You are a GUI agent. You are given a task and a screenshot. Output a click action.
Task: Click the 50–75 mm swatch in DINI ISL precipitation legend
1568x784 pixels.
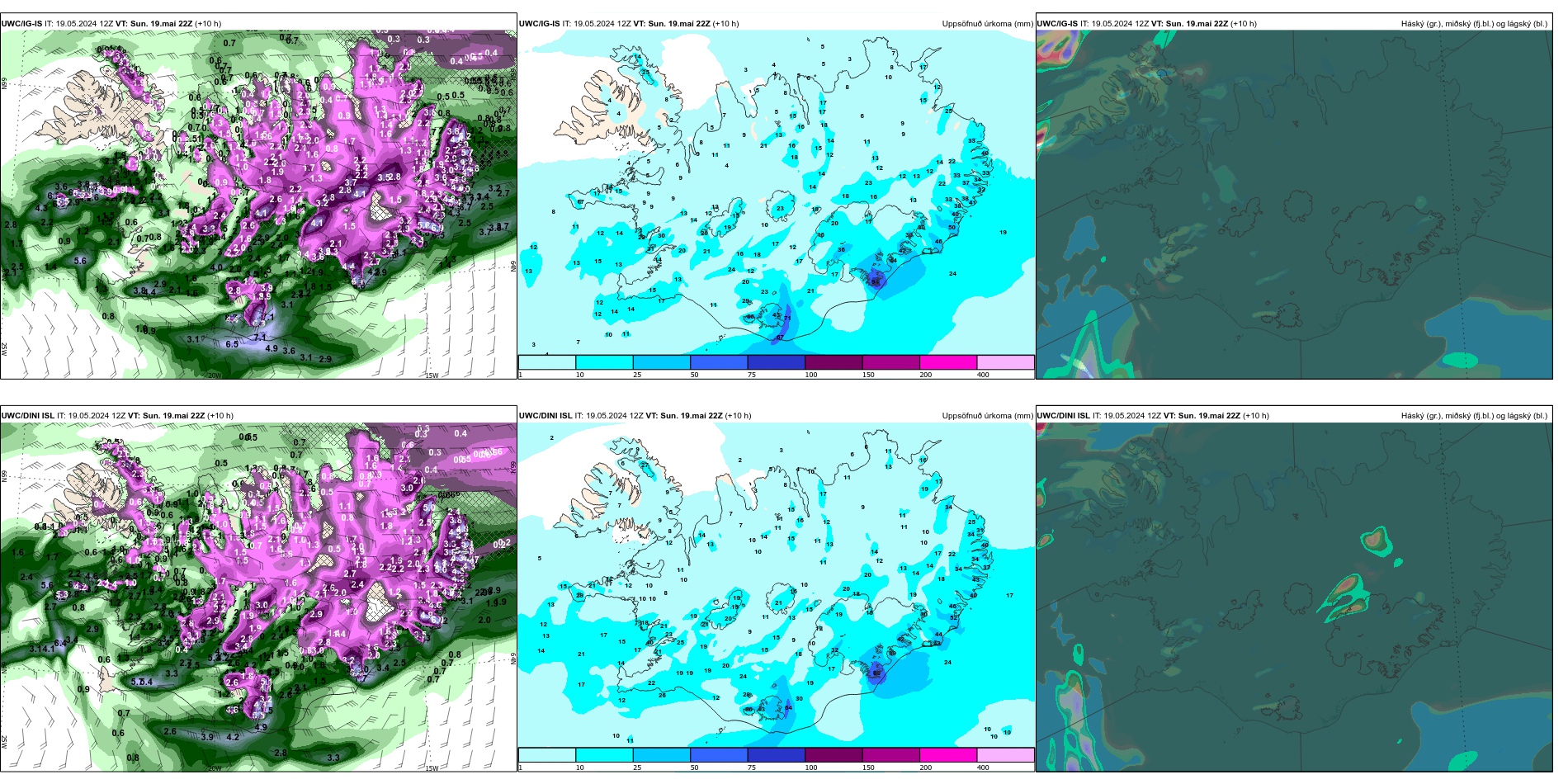pos(719,755)
